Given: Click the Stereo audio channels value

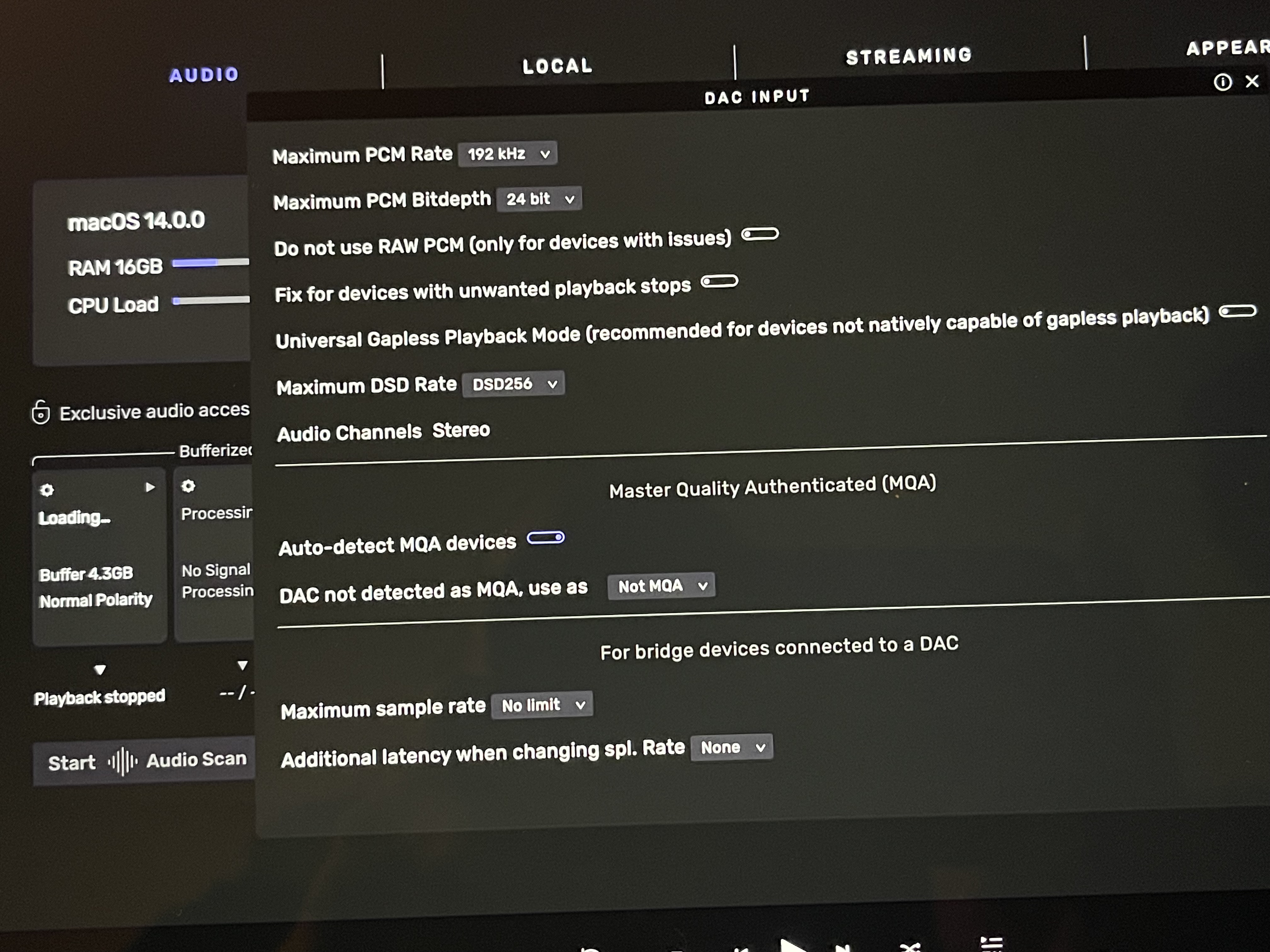Looking at the screenshot, I should pyautogui.click(x=461, y=430).
